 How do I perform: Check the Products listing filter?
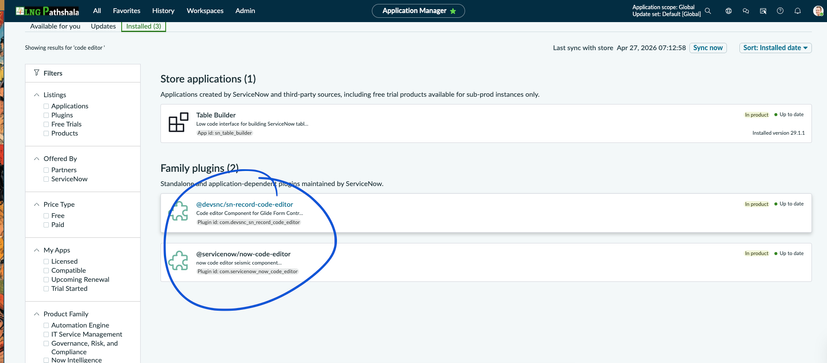46,133
